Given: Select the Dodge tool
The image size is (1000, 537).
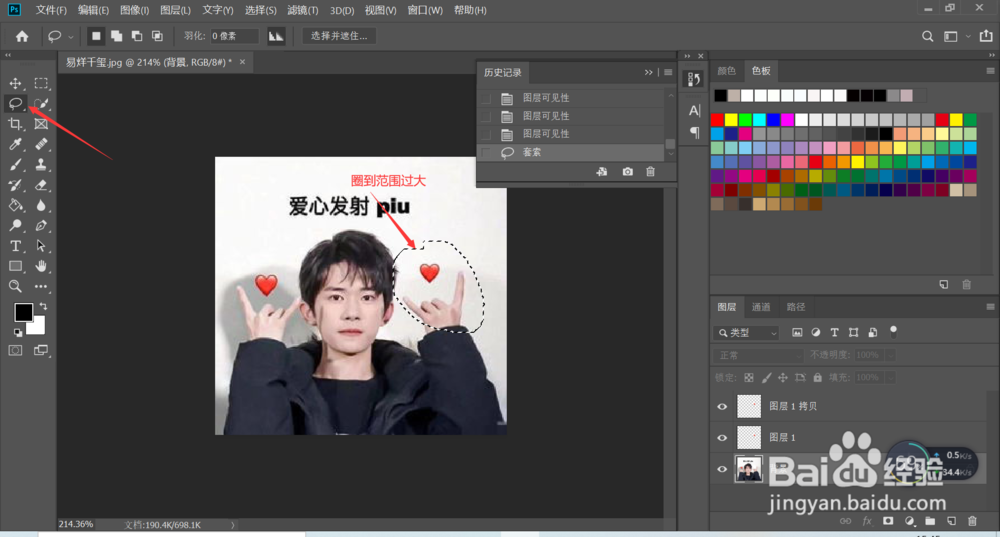Looking at the screenshot, I should point(15,226).
